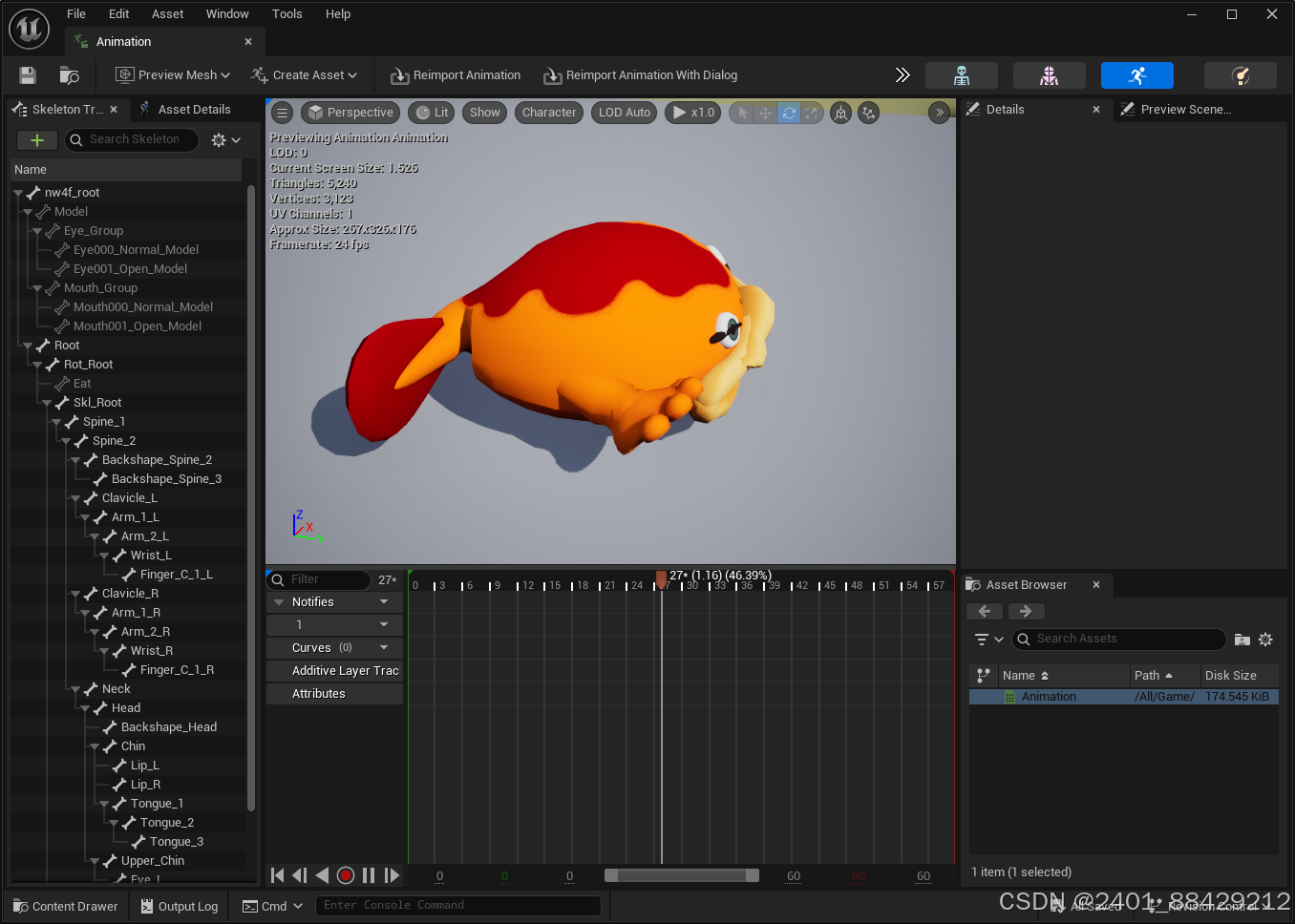Open Skeleton Tree settings gear menu
The image size is (1295, 924).
pos(225,140)
